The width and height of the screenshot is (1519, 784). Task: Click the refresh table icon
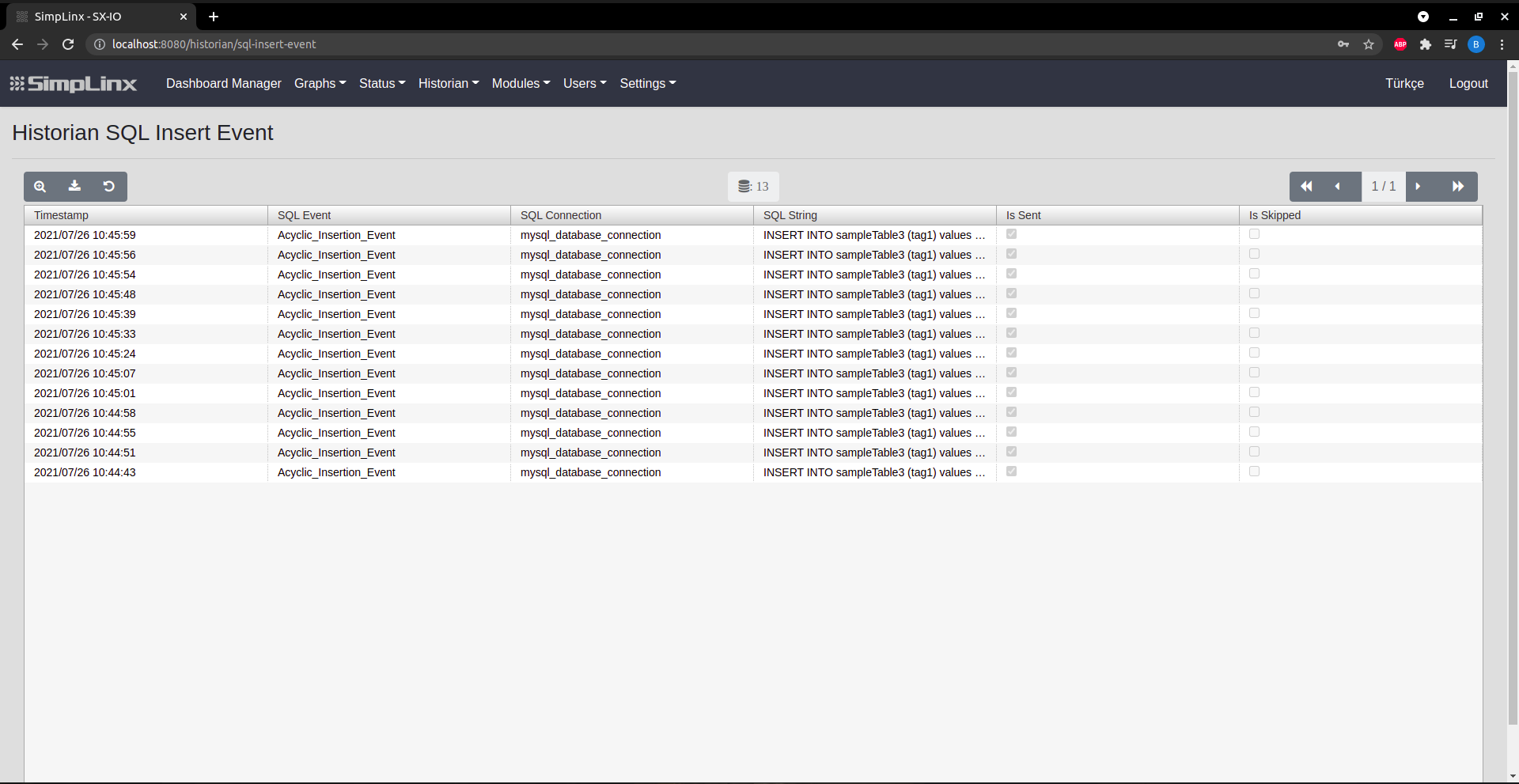click(x=109, y=187)
